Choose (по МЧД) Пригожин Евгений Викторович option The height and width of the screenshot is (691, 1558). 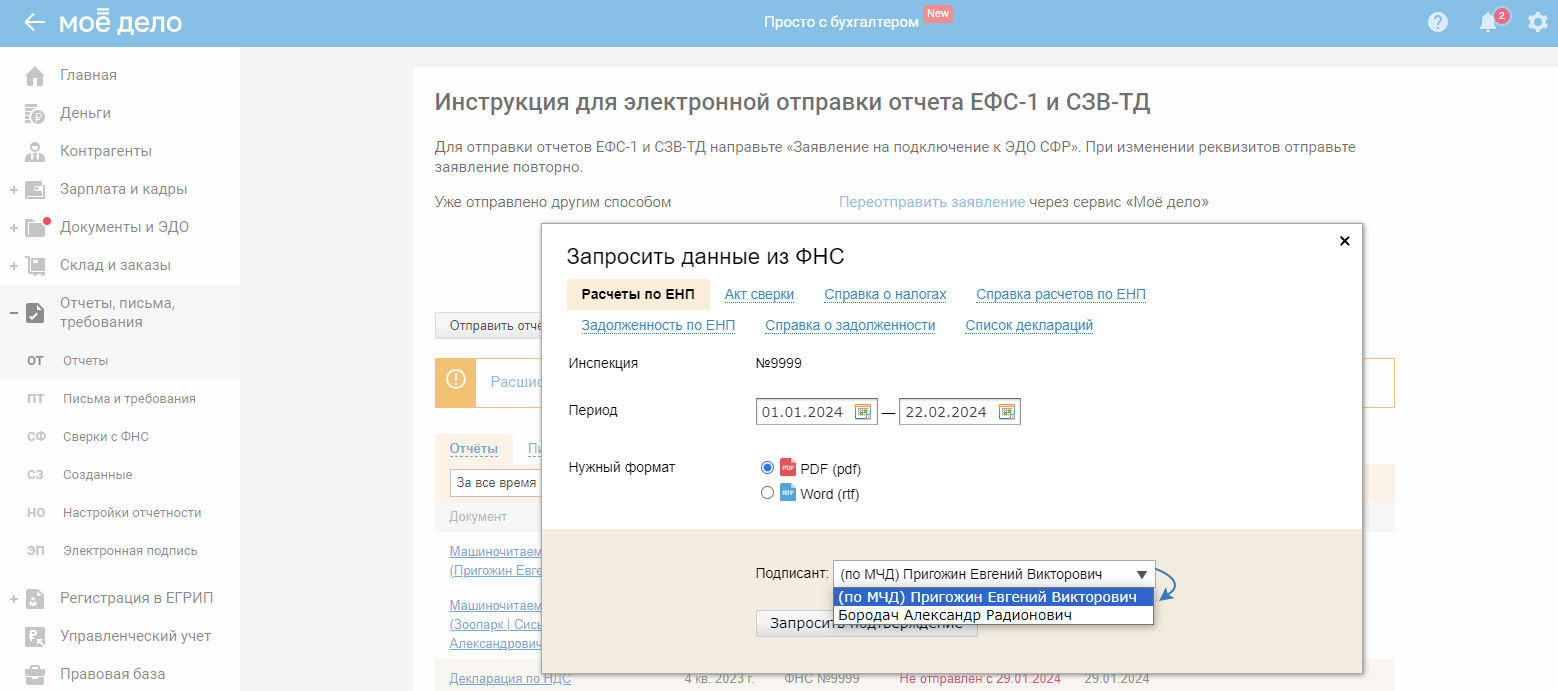click(x=993, y=597)
